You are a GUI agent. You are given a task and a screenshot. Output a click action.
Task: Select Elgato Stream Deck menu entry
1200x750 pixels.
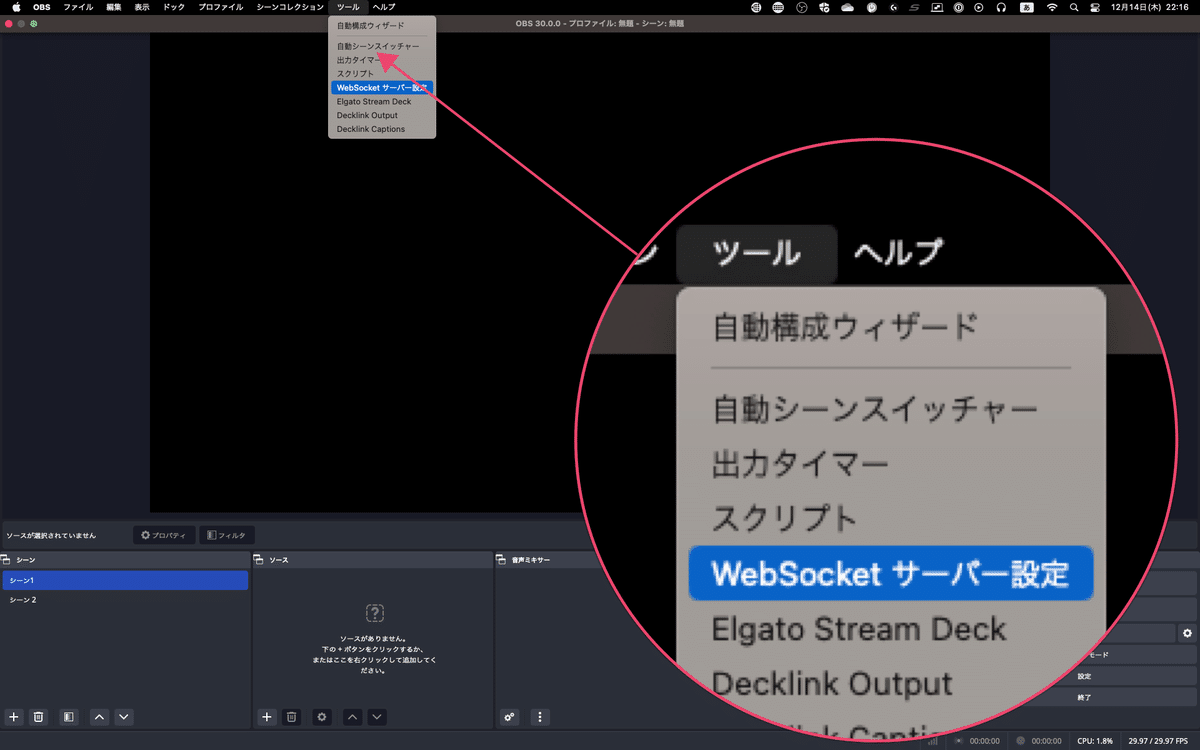tap(375, 101)
